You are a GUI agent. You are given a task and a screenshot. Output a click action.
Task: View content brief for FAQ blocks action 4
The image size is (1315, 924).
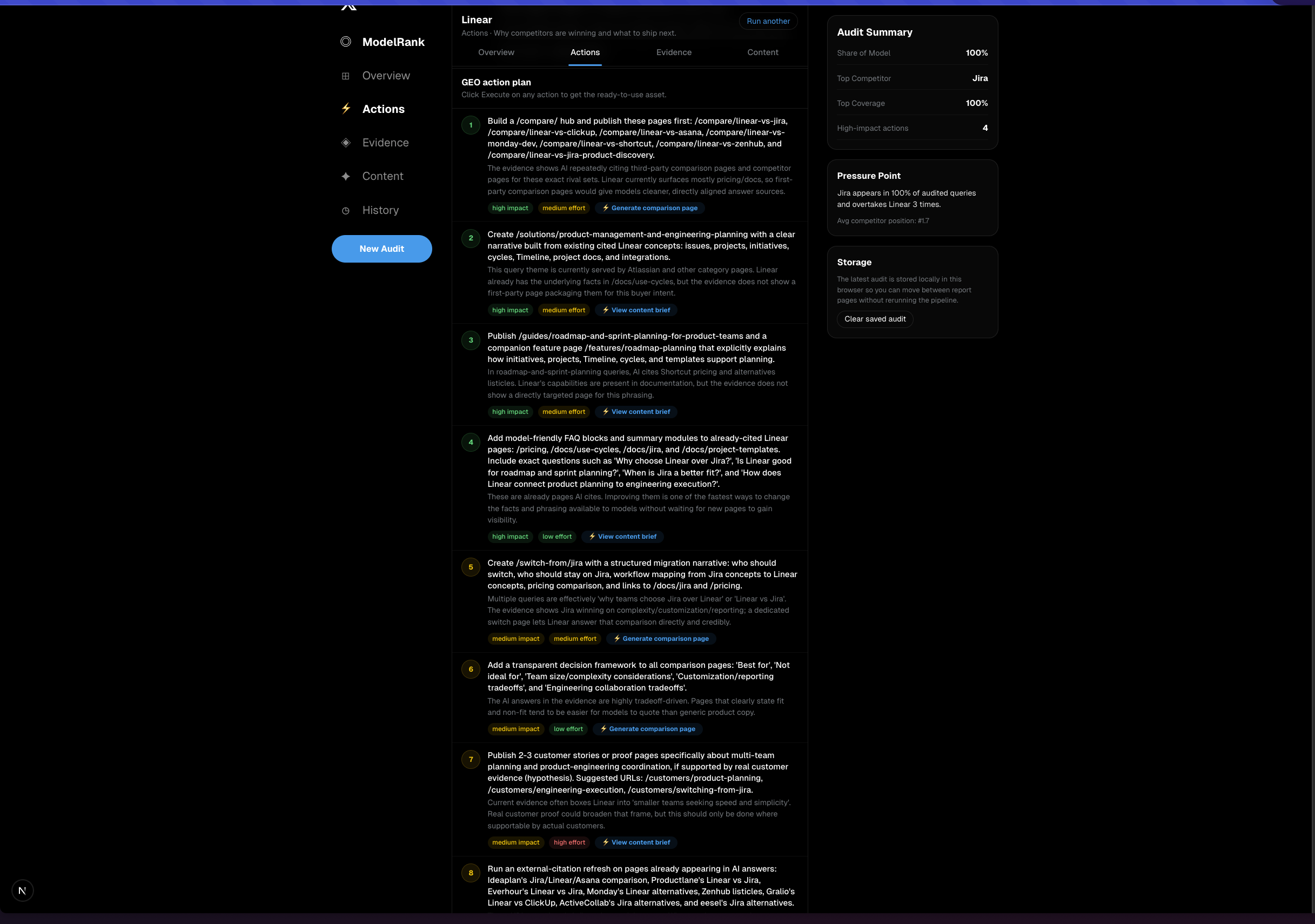pyautogui.click(x=622, y=537)
